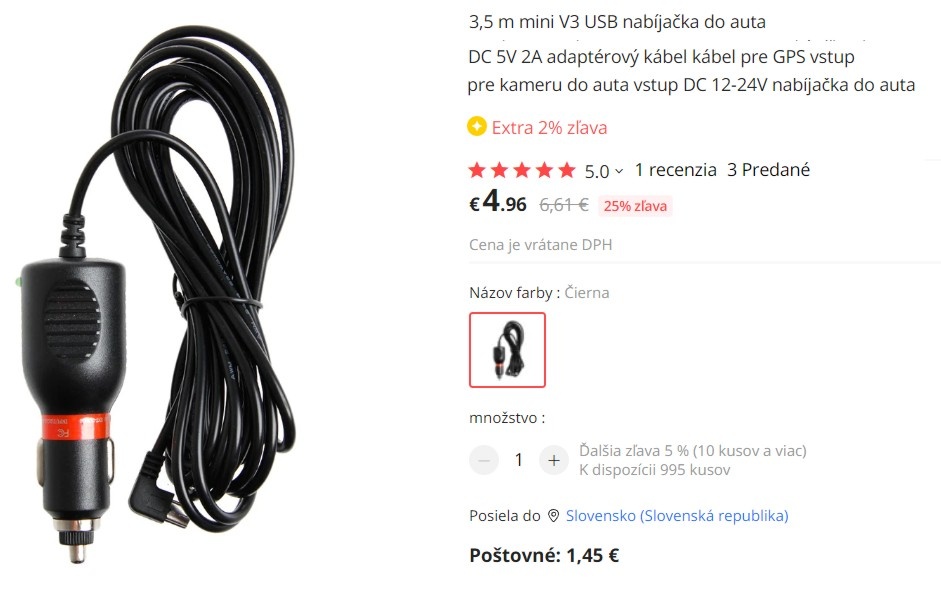Click the product title text

pyautogui.click(x=691, y=53)
